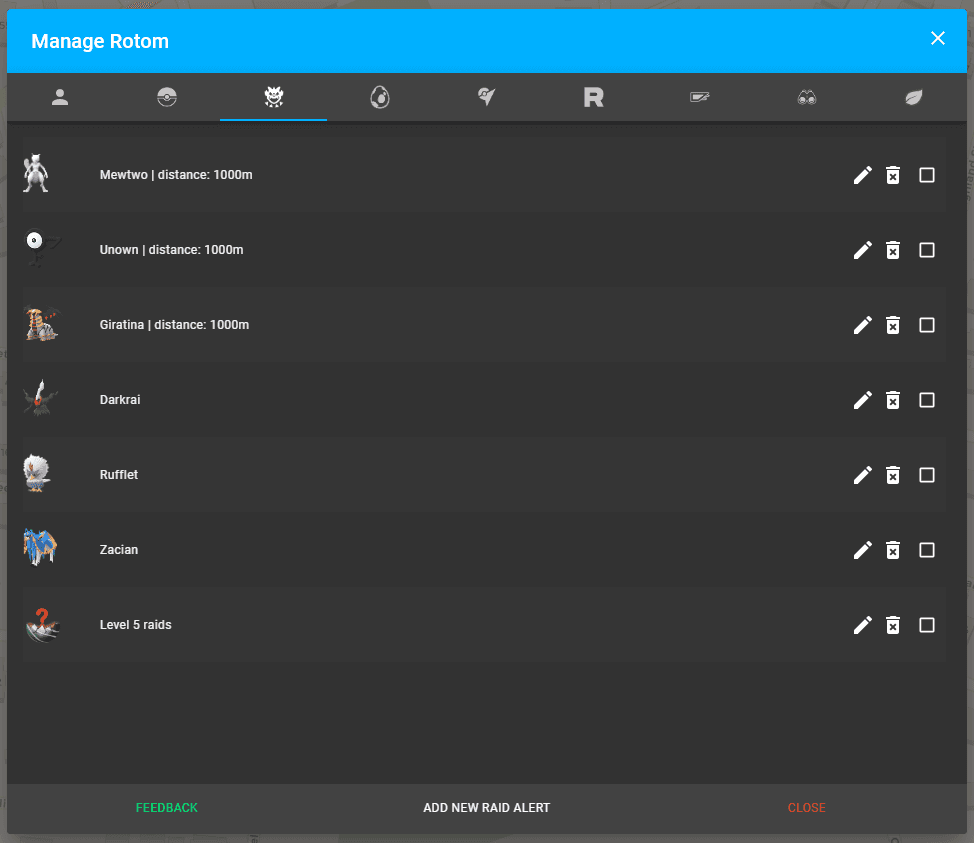Click the Mewtwo sprite thumbnail
Screen dimensions: 974x843
pos(36,173)
